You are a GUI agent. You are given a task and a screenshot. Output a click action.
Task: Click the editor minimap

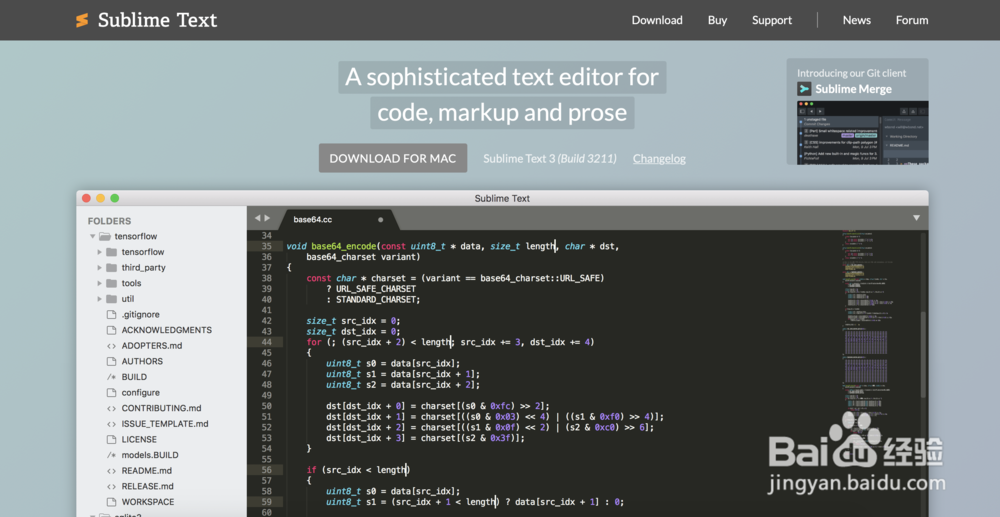point(878,373)
